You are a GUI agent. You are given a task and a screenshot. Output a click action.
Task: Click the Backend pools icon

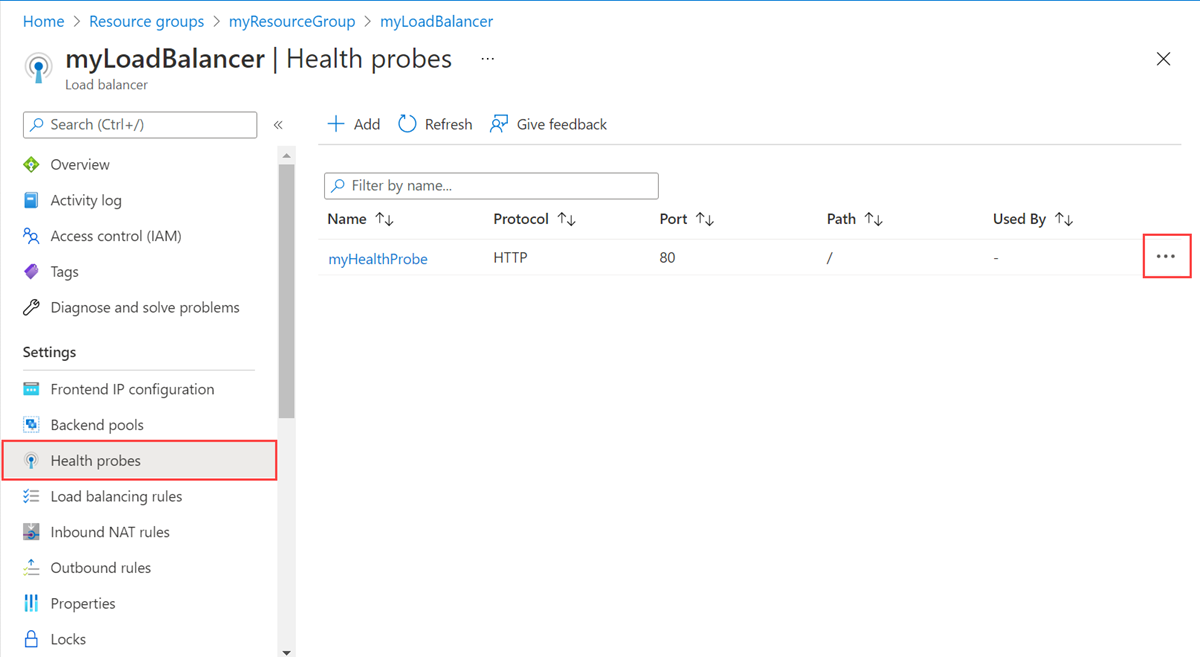[x=31, y=425]
